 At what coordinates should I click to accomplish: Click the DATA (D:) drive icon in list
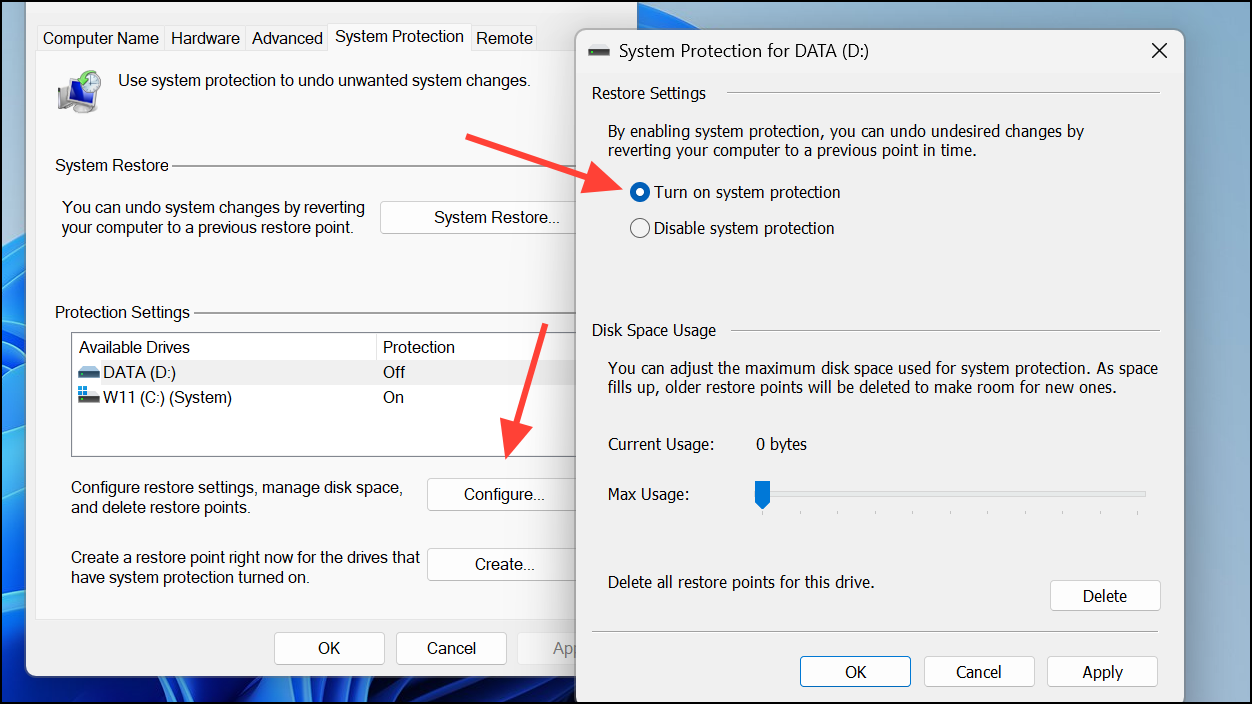(x=89, y=372)
